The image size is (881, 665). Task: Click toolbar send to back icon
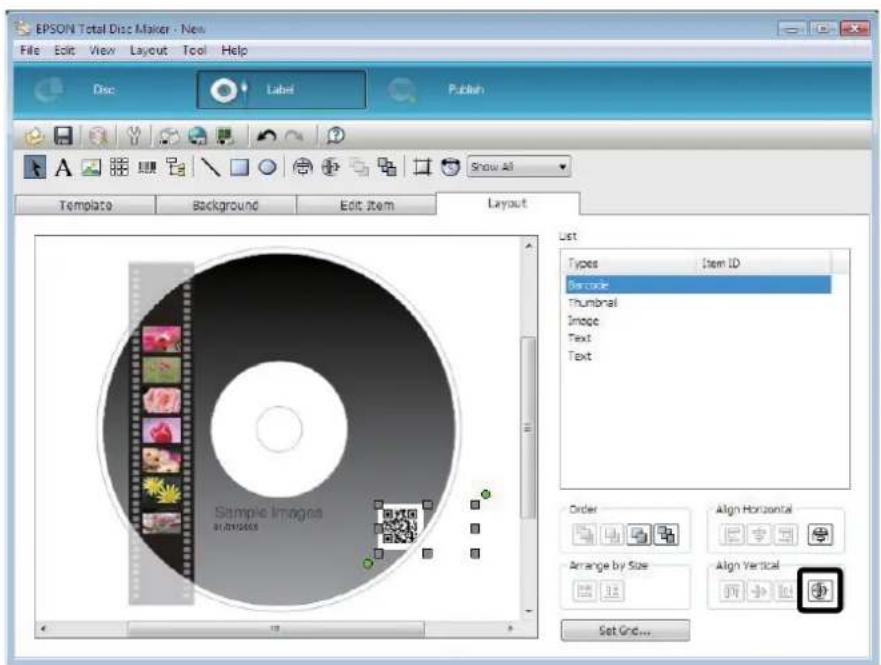(x=387, y=167)
